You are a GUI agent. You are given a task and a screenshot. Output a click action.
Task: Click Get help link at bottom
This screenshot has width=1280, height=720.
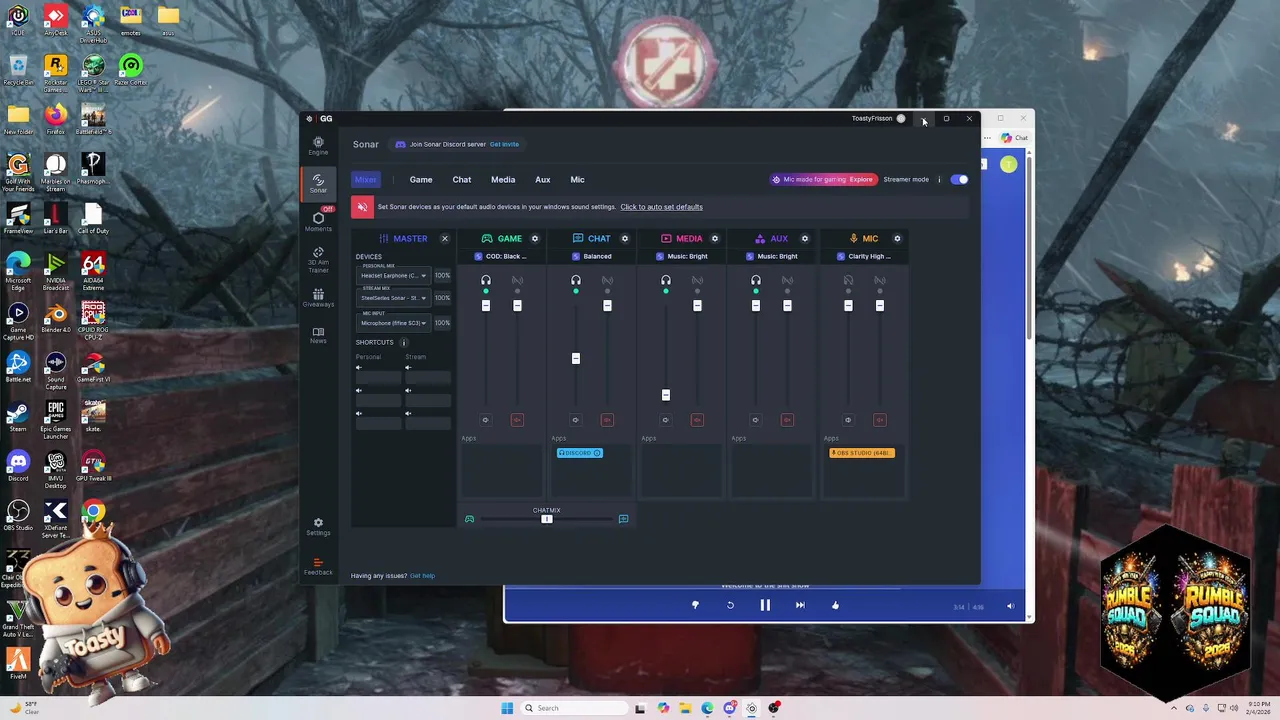click(x=422, y=576)
